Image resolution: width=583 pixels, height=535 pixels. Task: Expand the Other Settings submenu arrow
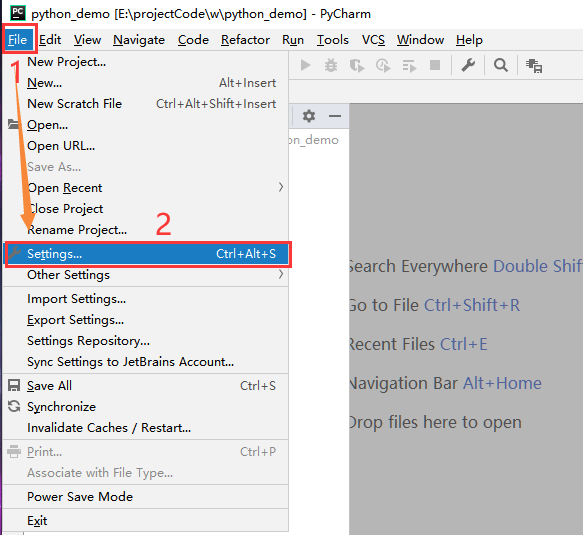click(x=281, y=274)
